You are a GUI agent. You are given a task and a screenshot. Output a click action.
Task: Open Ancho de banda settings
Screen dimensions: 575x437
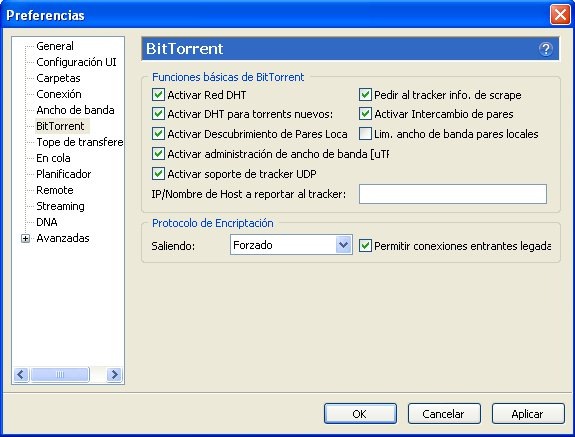pyautogui.click(x=75, y=110)
